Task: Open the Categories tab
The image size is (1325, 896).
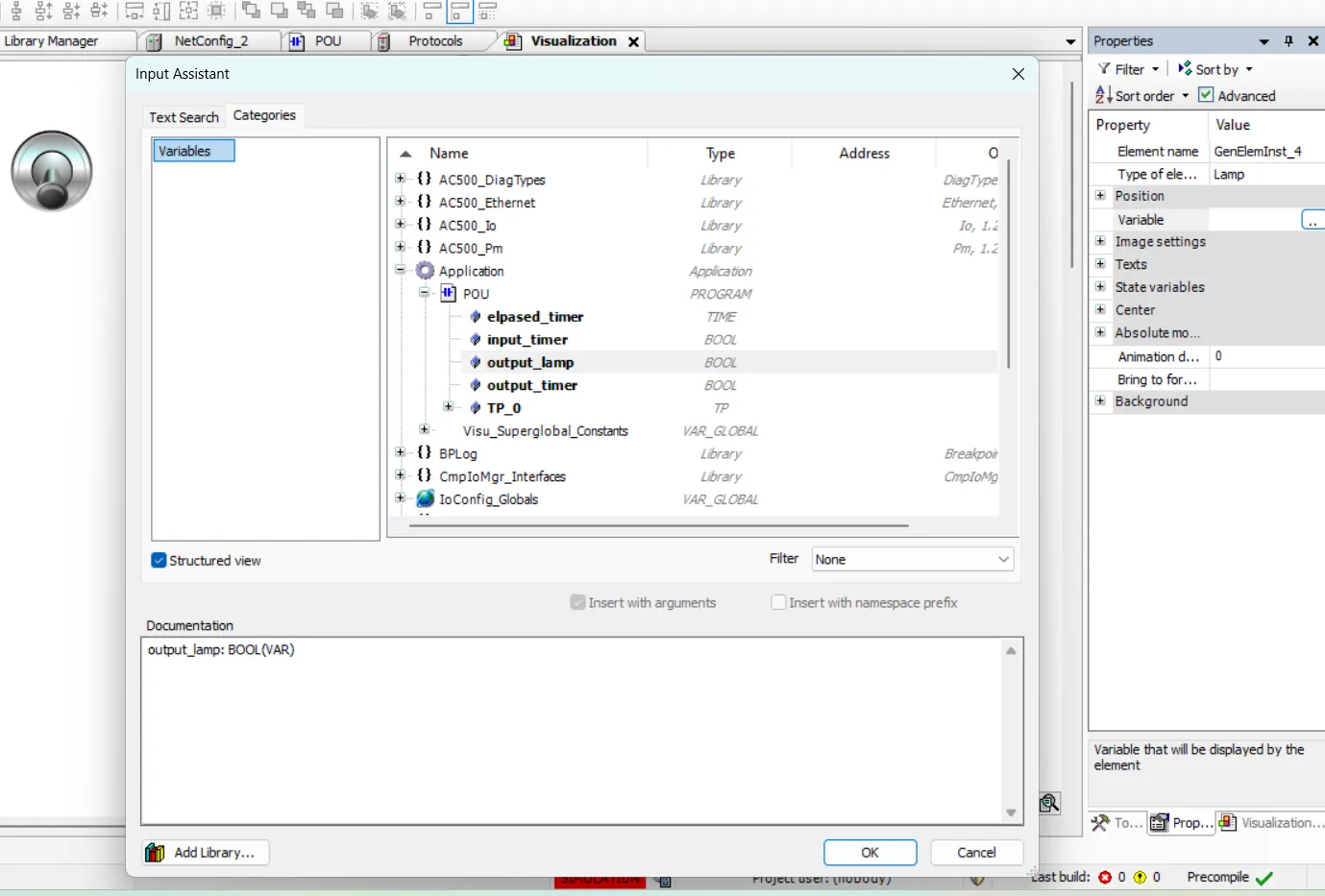Action: pyautogui.click(x=264, y=115)
